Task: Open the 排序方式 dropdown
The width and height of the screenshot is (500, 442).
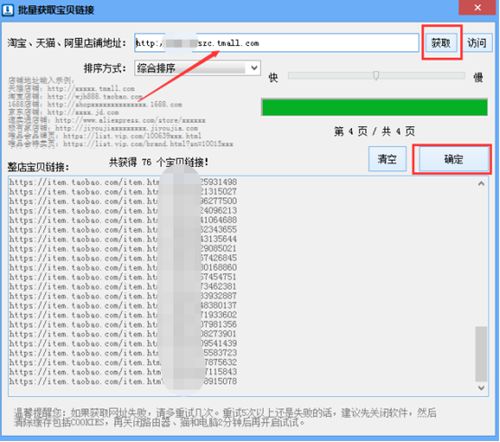Action: click(197, 68)
